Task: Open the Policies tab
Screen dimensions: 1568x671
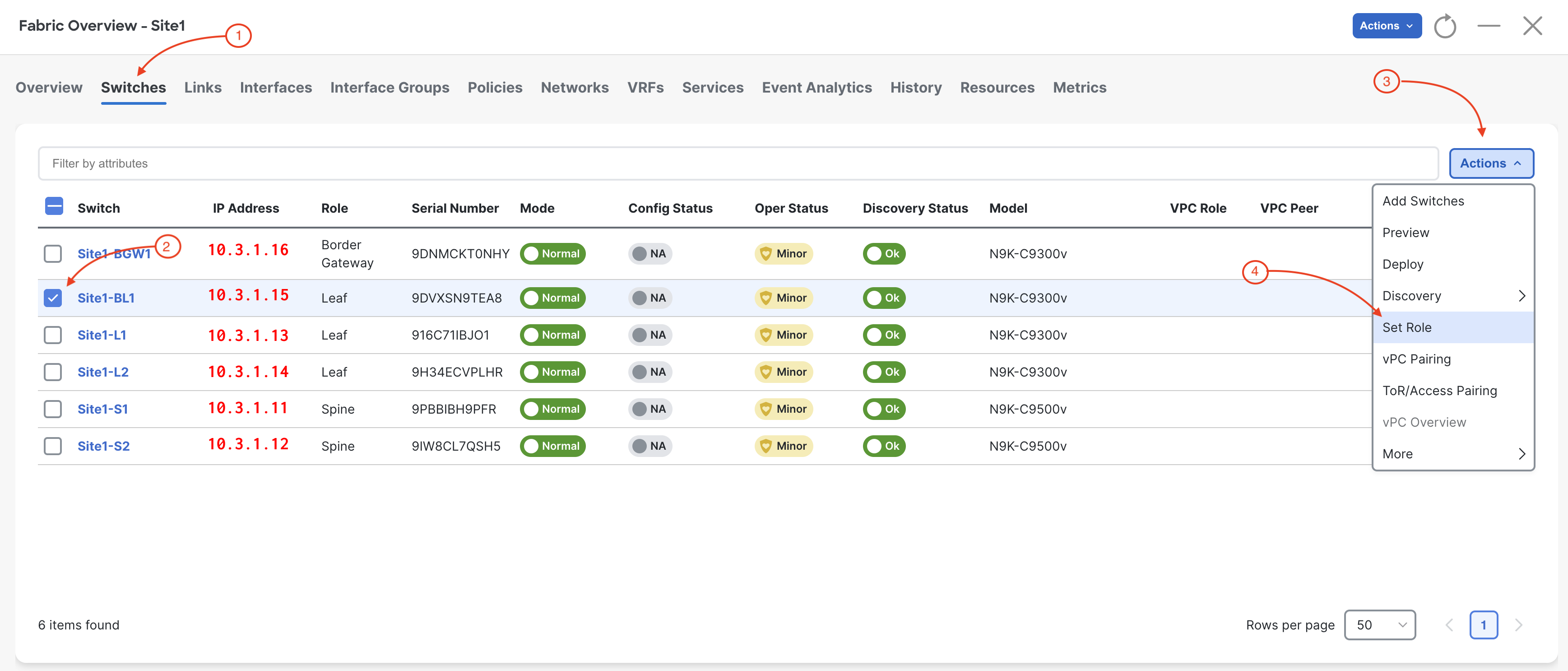Action: click(x=495, y=88)
